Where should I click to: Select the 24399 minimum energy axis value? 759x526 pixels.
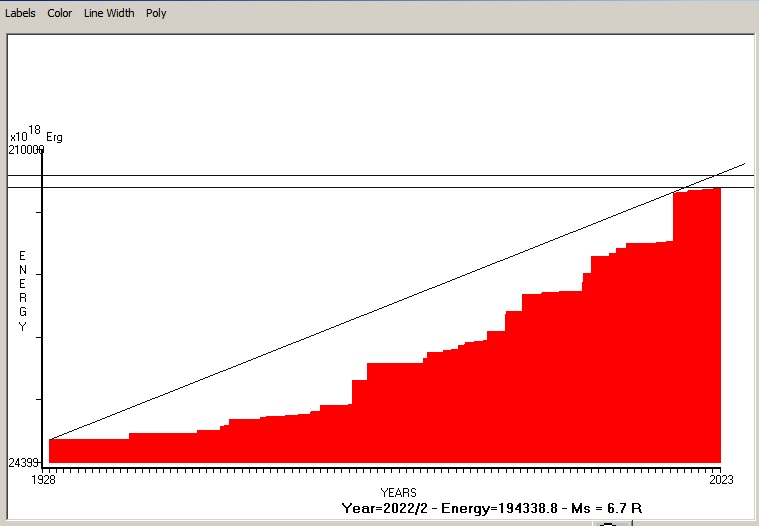click(25, 463)
